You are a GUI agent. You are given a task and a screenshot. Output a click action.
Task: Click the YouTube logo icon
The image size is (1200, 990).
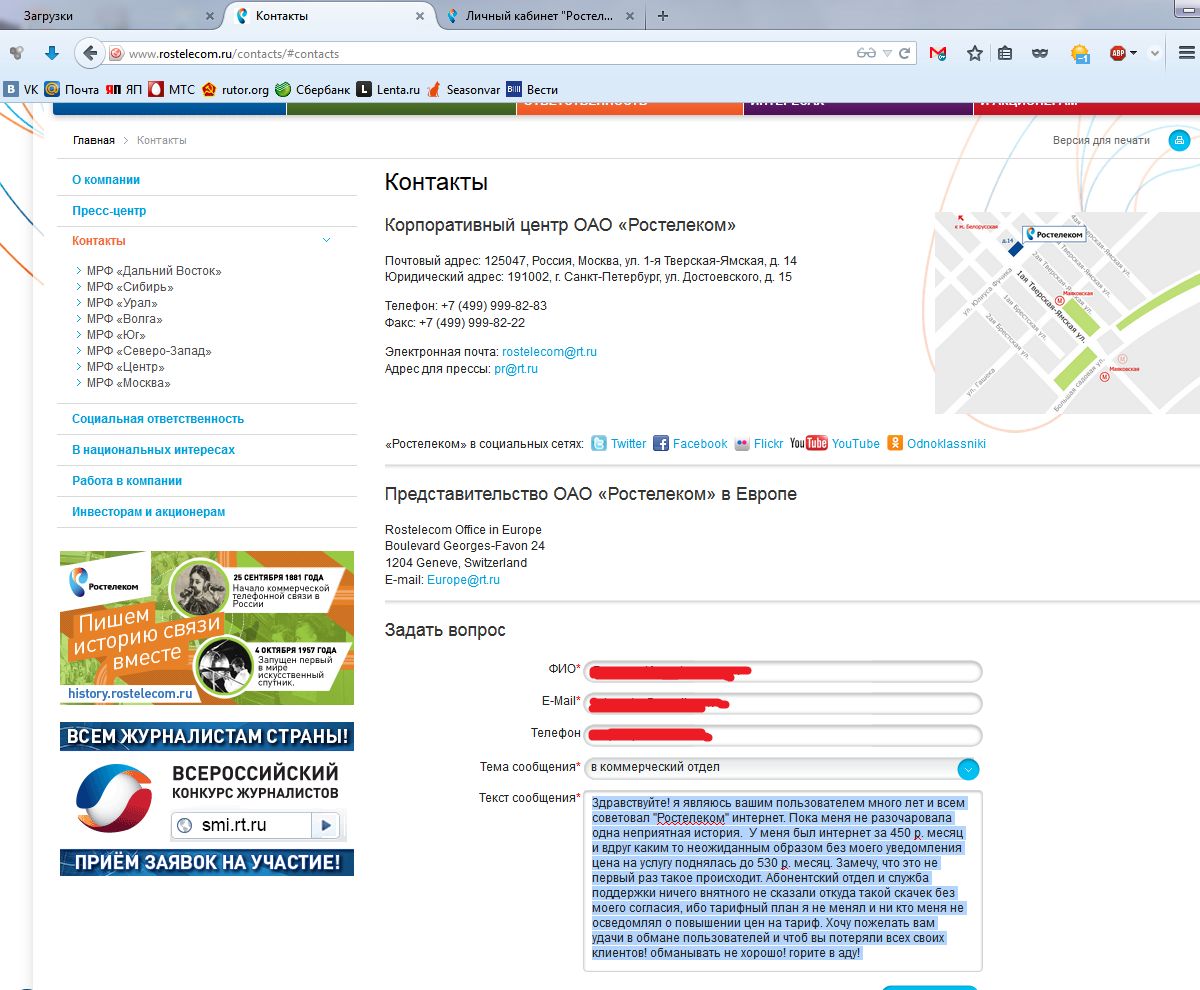[808, 444]
